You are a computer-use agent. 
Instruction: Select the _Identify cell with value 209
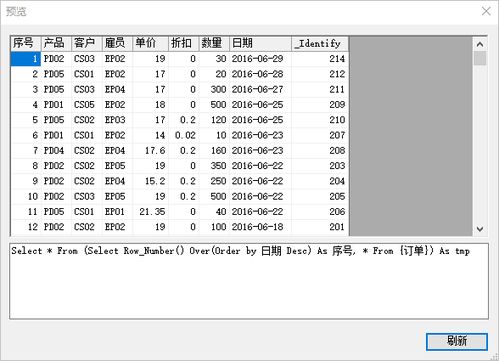[x=320, y=105]
